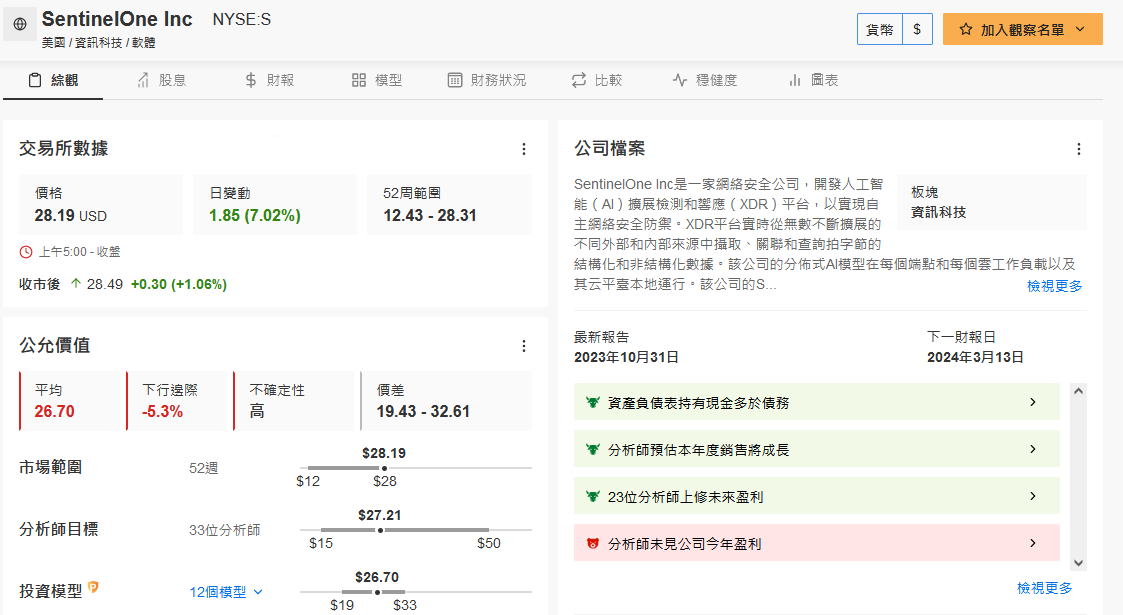Click the 價差 19.43 - 32.61 card
This screenshot has height=615, width=1123.
click(x=446, y=401)
